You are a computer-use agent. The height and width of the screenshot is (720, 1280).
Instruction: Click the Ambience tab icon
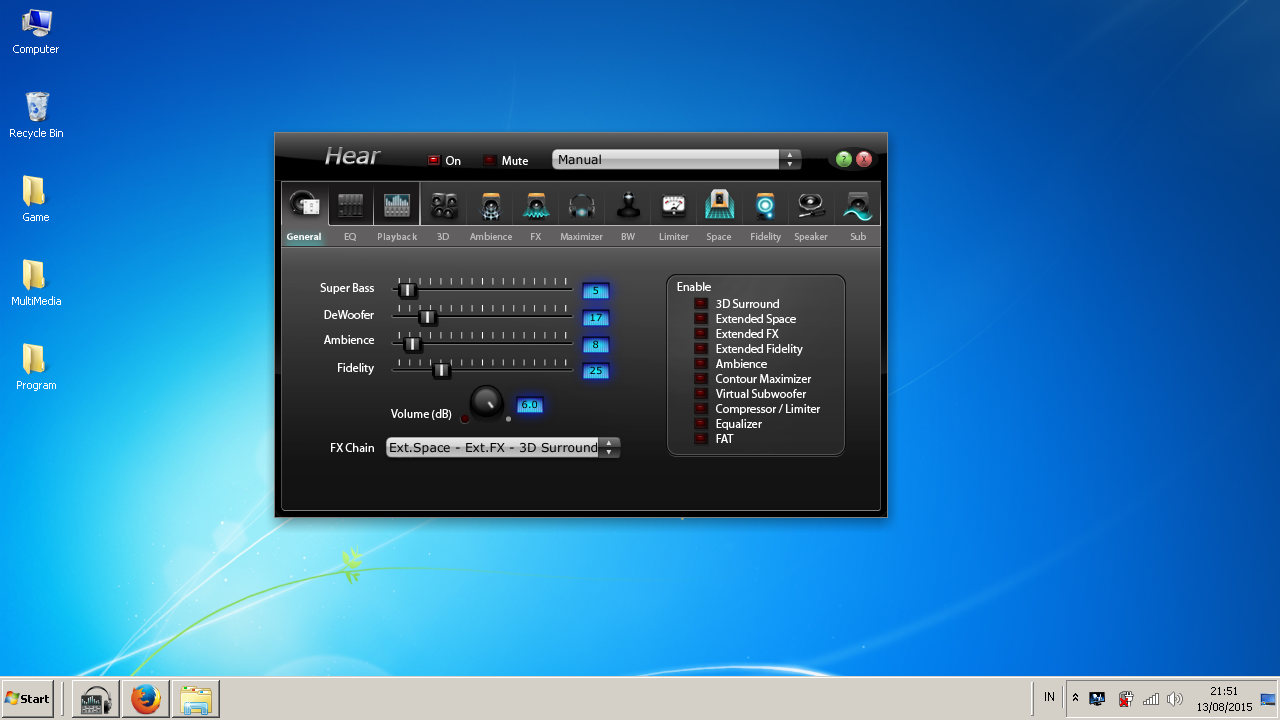pos(490,205)
